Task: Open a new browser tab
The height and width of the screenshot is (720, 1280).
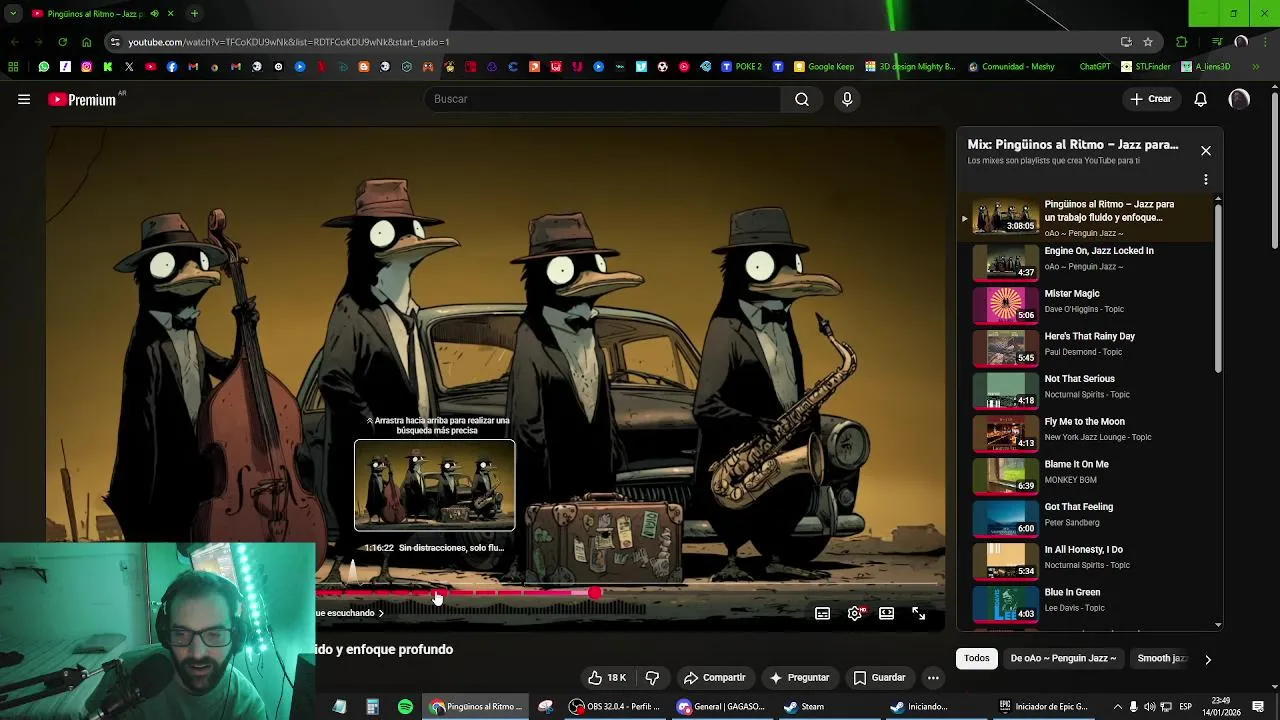Action: coord(194,14)
